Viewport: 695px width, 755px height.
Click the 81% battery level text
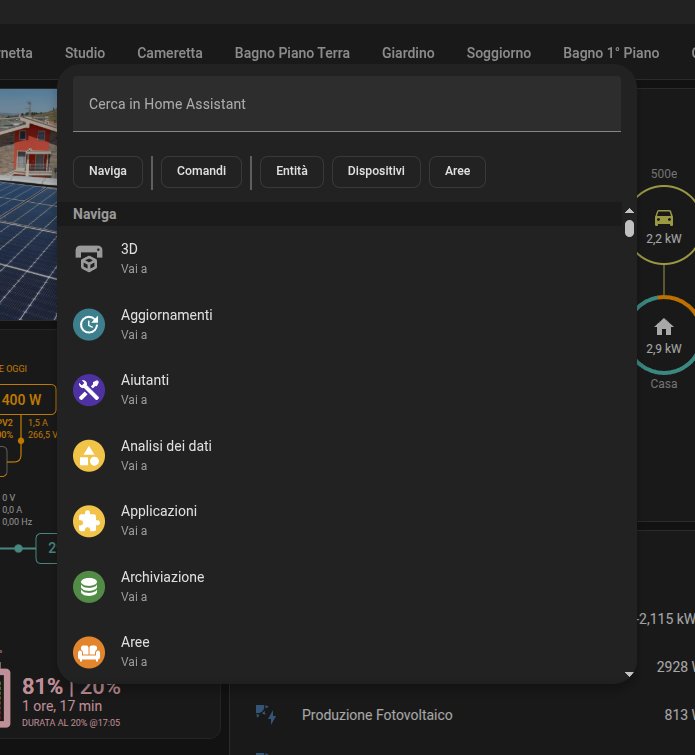pyautogui.click(x=42, y=686)
